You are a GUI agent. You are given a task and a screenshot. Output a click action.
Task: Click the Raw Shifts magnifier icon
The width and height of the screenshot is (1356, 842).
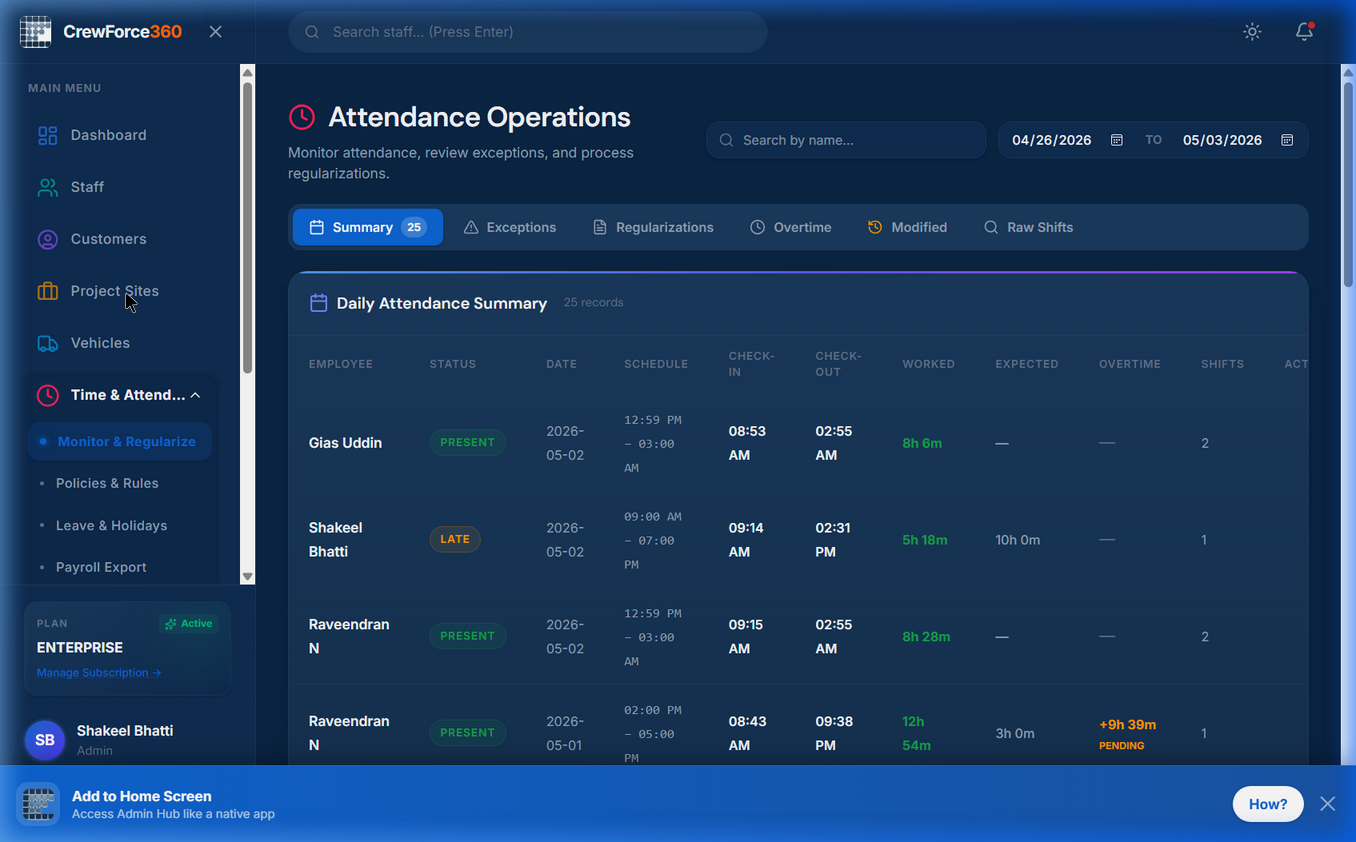click(991, 227)
